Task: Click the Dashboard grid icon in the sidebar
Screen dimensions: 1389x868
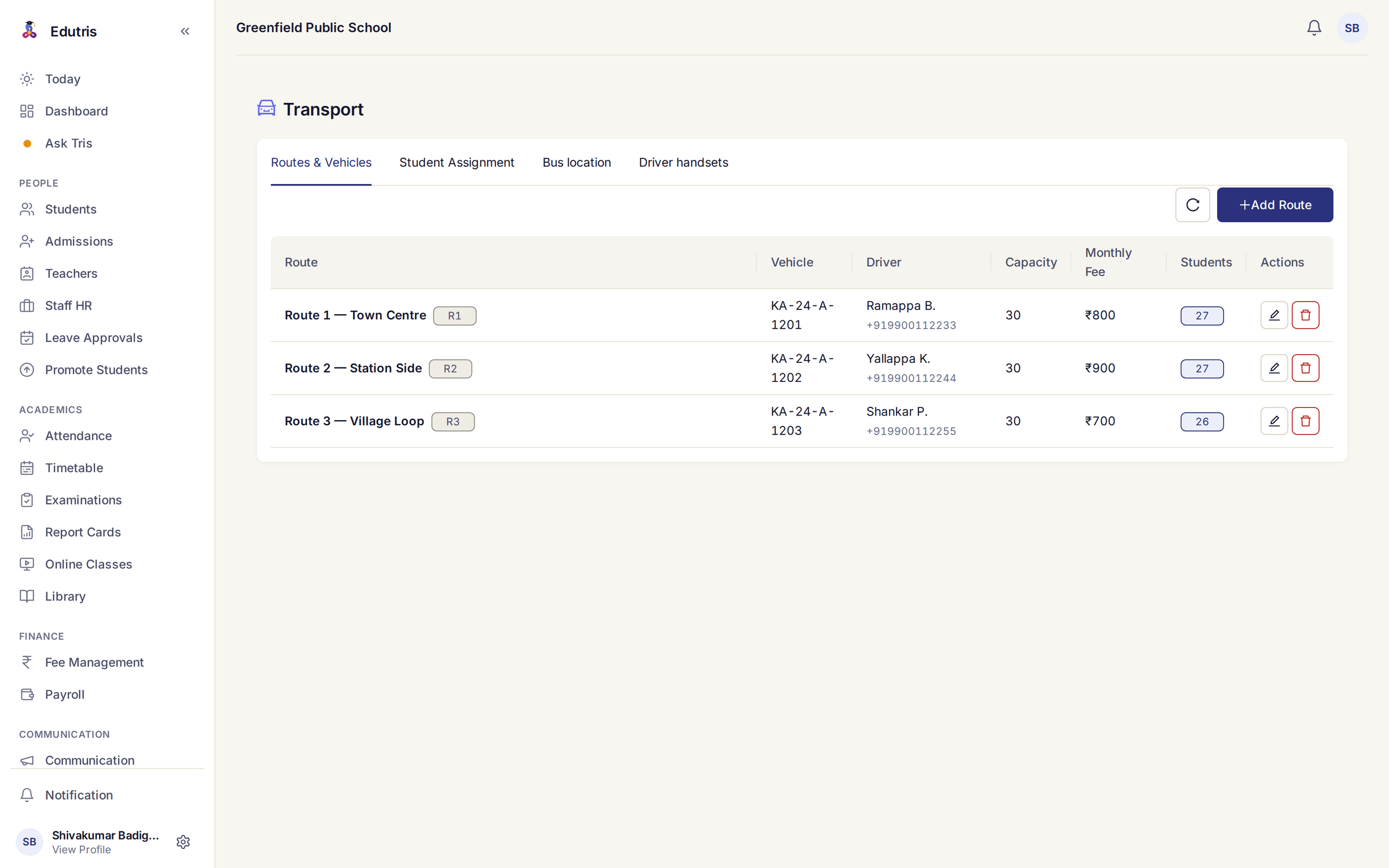Action: [27, 111]
